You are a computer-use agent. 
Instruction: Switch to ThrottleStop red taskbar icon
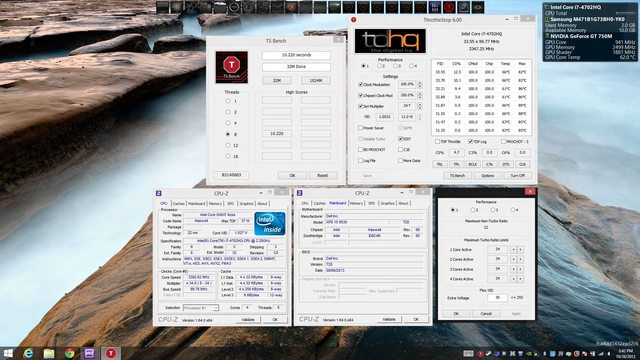click(111, 353)
